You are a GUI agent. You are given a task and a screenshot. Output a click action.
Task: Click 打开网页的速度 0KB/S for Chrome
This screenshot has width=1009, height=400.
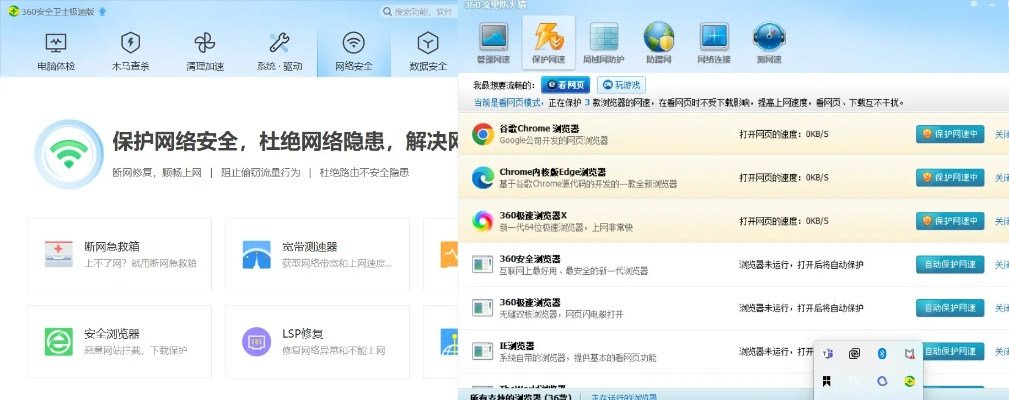pos(784,134)
